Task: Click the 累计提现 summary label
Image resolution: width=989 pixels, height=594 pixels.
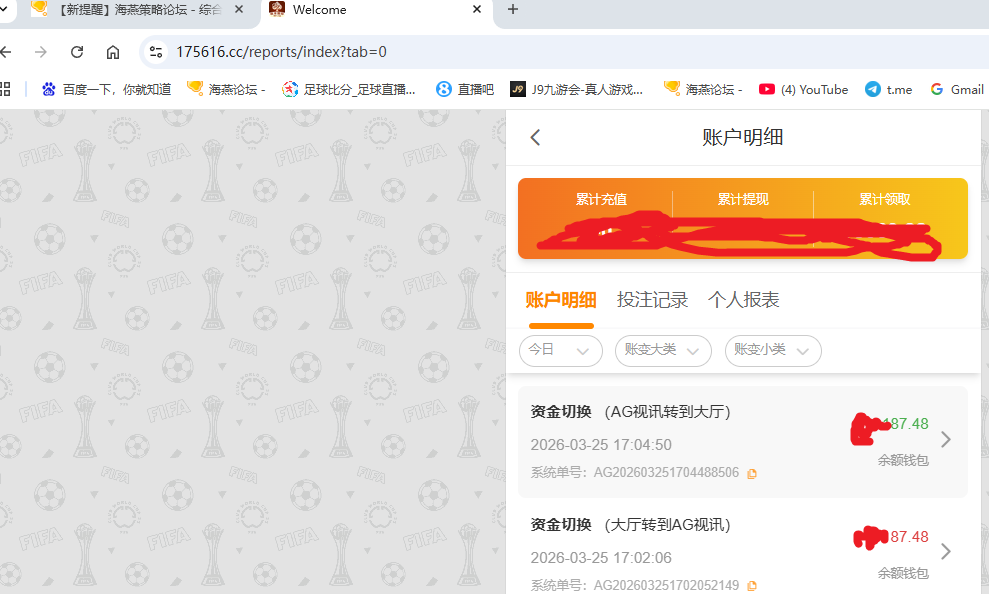Action: click(x=741, y=199)
